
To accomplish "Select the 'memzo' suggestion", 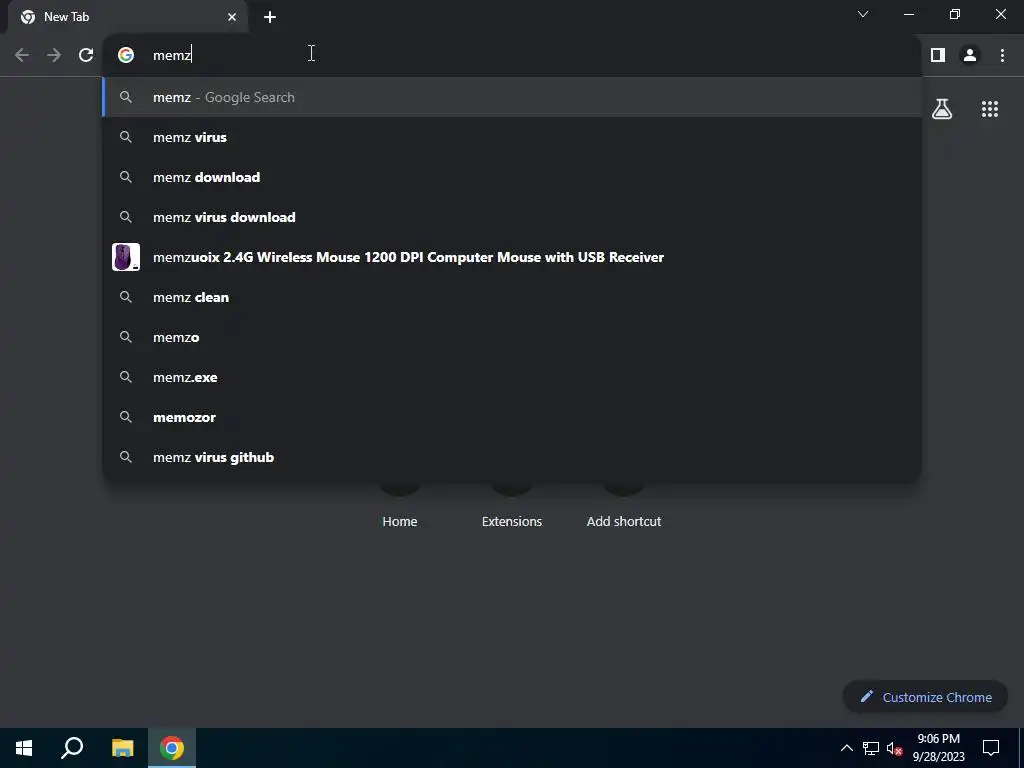I will pyautogui.click(x=512, y=337).
